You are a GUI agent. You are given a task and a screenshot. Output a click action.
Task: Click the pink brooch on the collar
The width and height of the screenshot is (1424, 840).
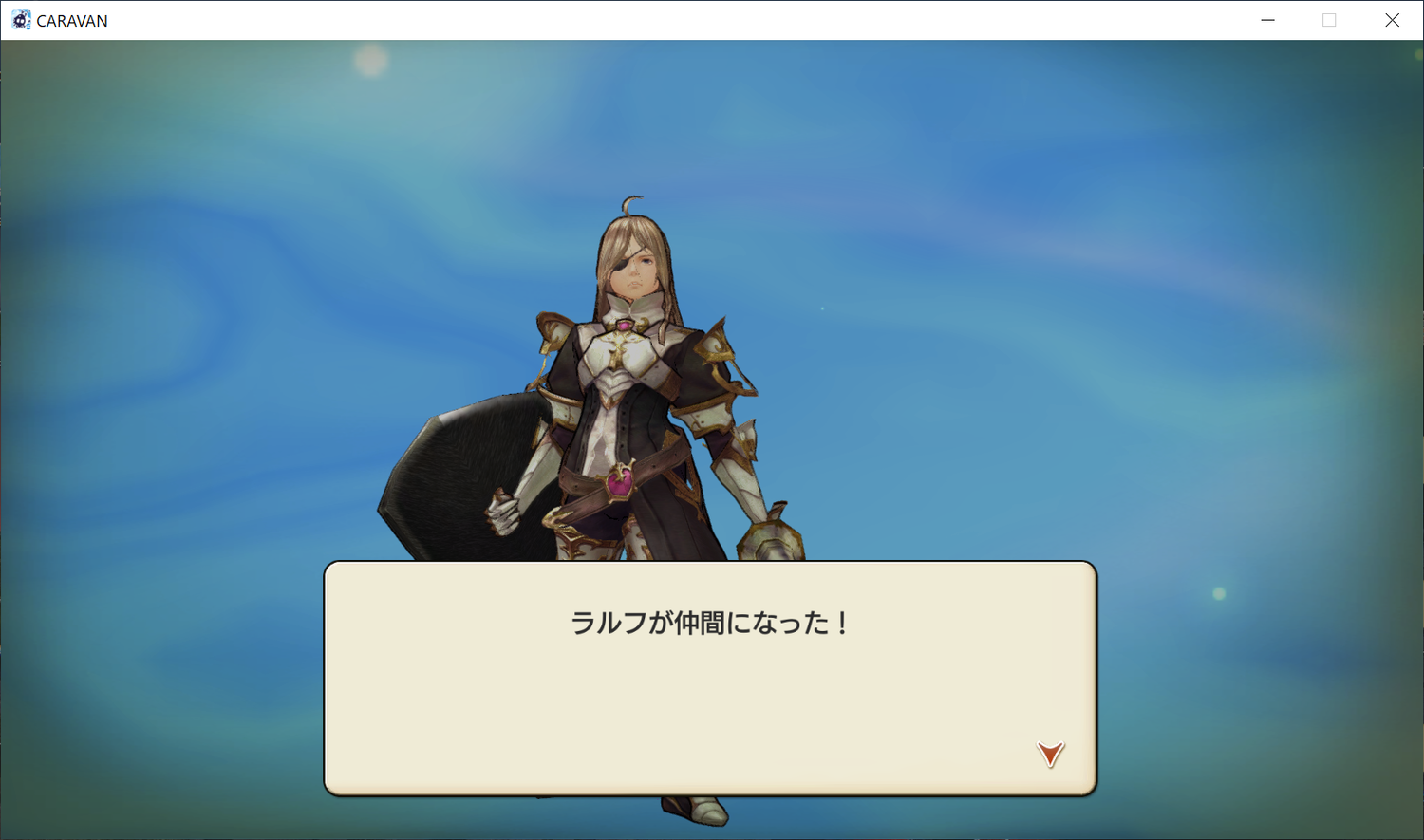coord(624,325)
